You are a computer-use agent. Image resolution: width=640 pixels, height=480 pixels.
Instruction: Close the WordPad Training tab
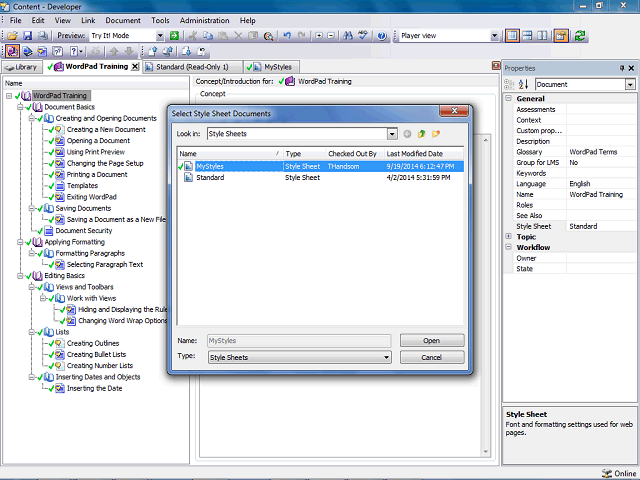(135, 67)
